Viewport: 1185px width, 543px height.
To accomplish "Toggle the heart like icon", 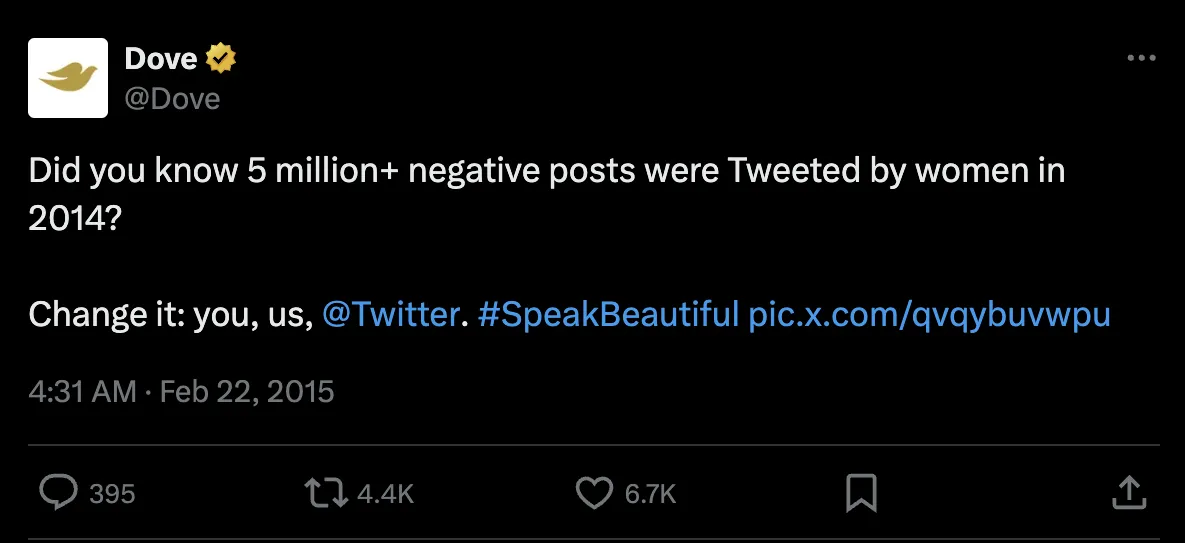I will 595,493.
